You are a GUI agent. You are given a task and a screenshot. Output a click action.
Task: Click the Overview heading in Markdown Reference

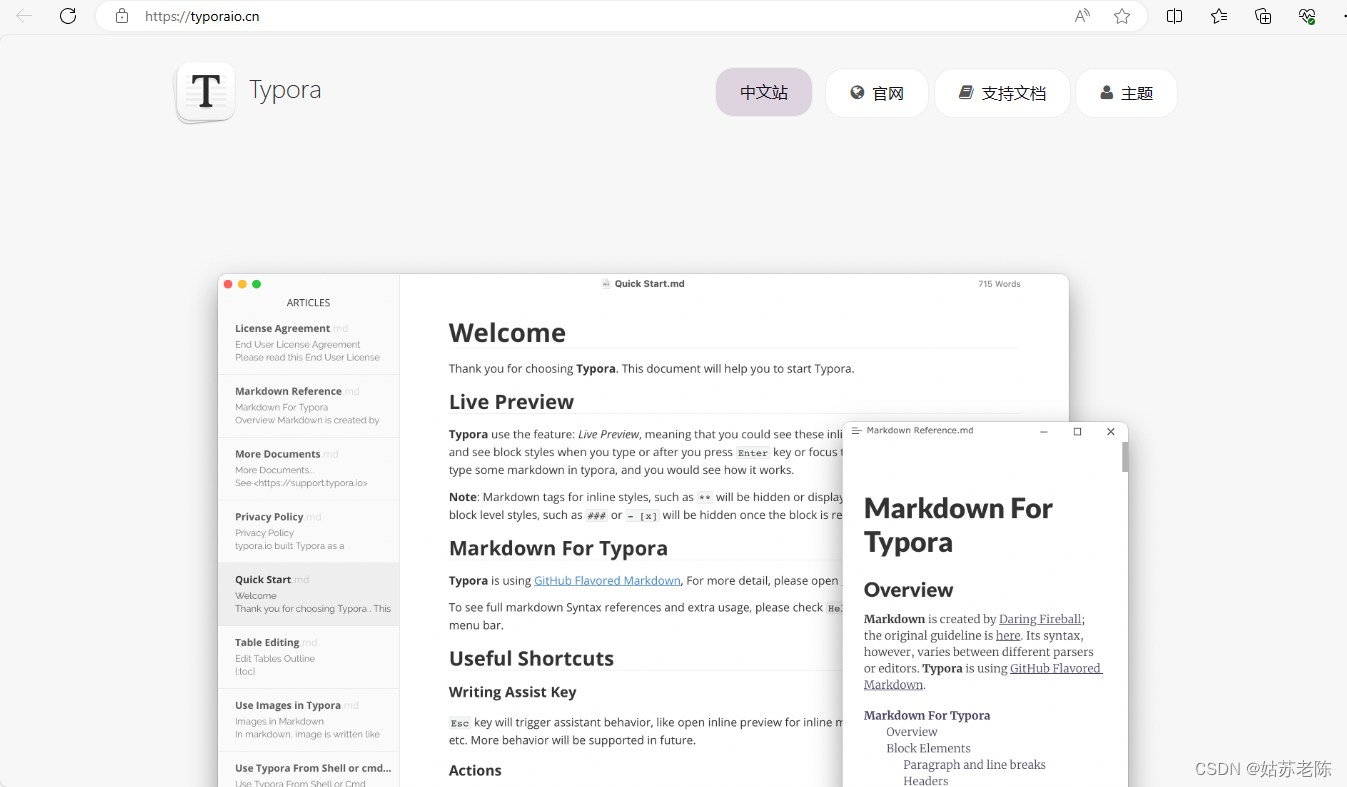[908, 590]
